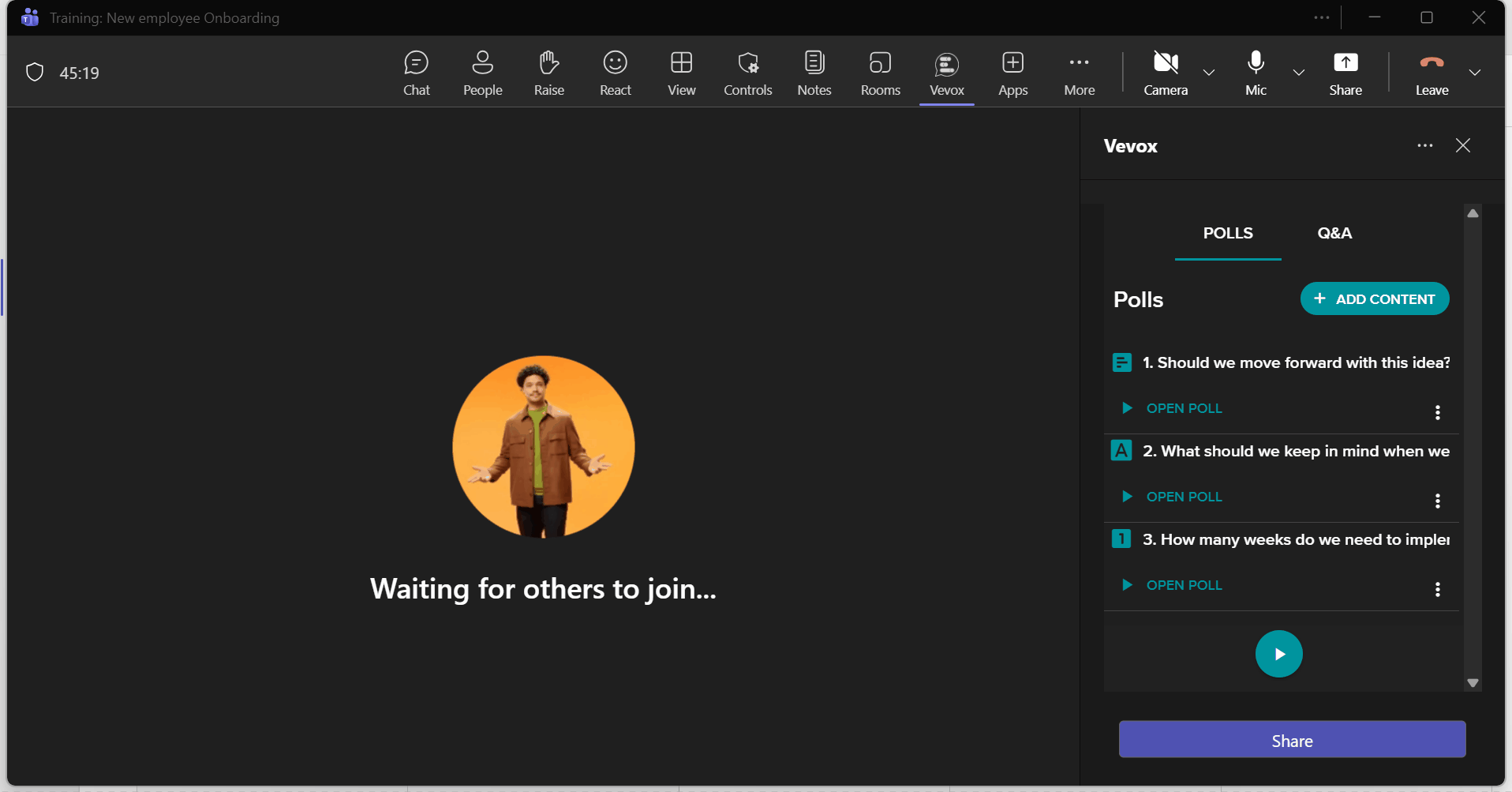
Task: Click the ADD CONTENT button
Action: coord(1374,298)
